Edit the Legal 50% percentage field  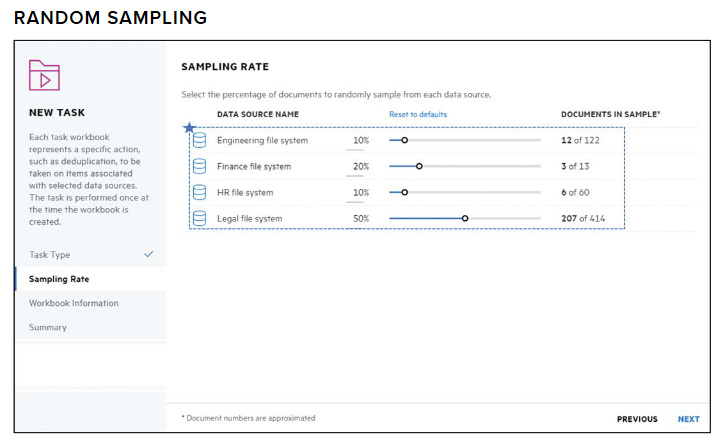pyautogui.click(x=360, y=219)
